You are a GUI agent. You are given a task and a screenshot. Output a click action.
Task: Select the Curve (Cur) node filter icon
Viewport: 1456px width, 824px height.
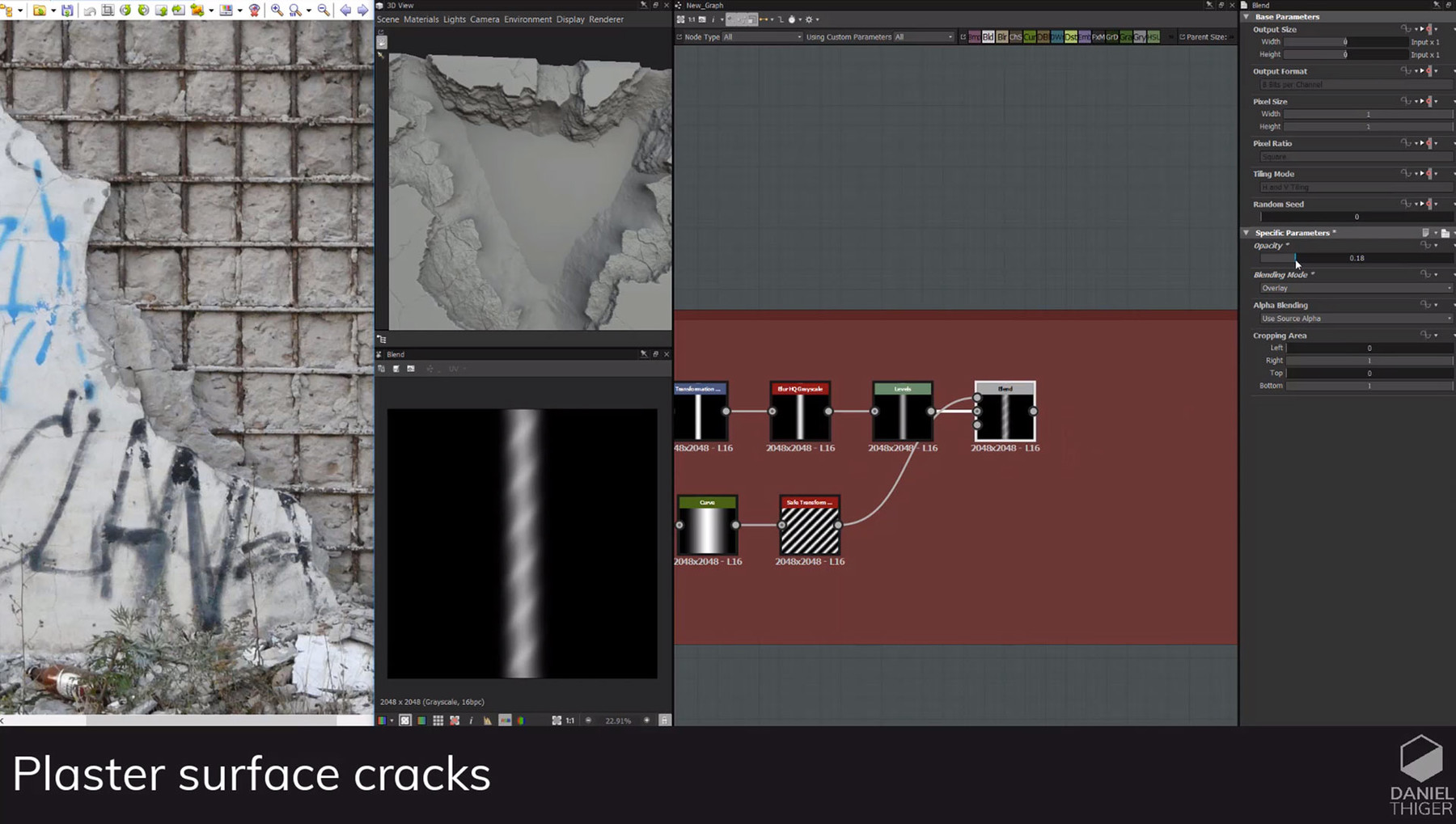1029,36
